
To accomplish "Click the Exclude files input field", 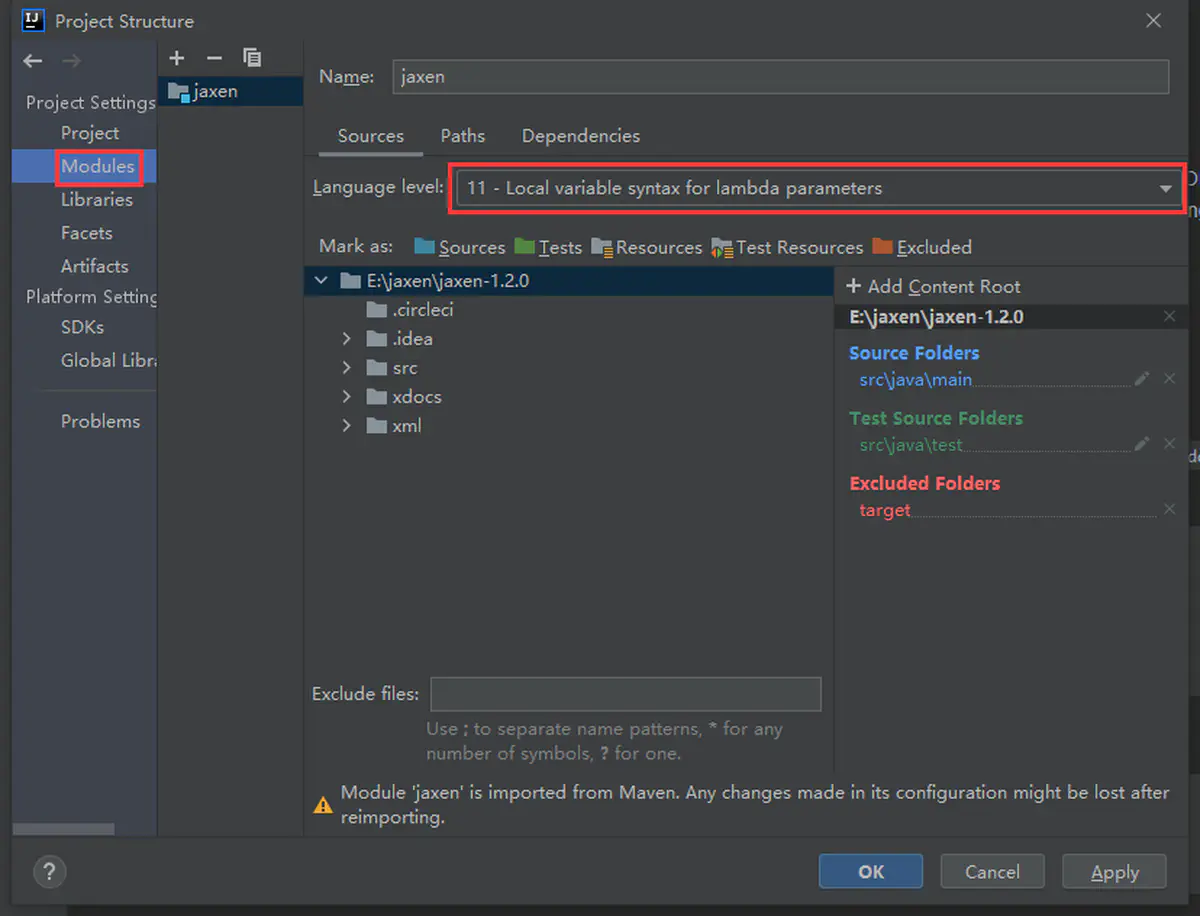I will pyautogui.click(x=626, y=694).
